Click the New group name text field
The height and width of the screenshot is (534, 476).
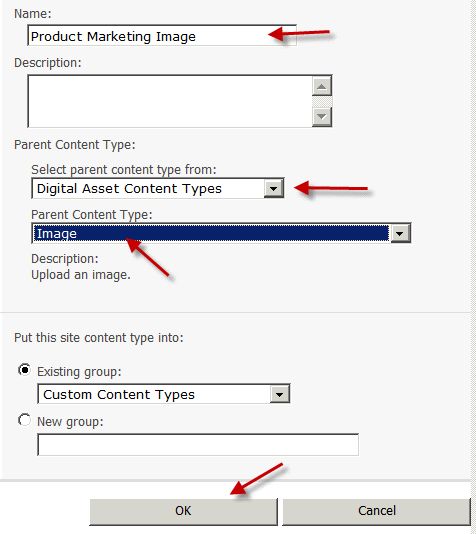198,444
